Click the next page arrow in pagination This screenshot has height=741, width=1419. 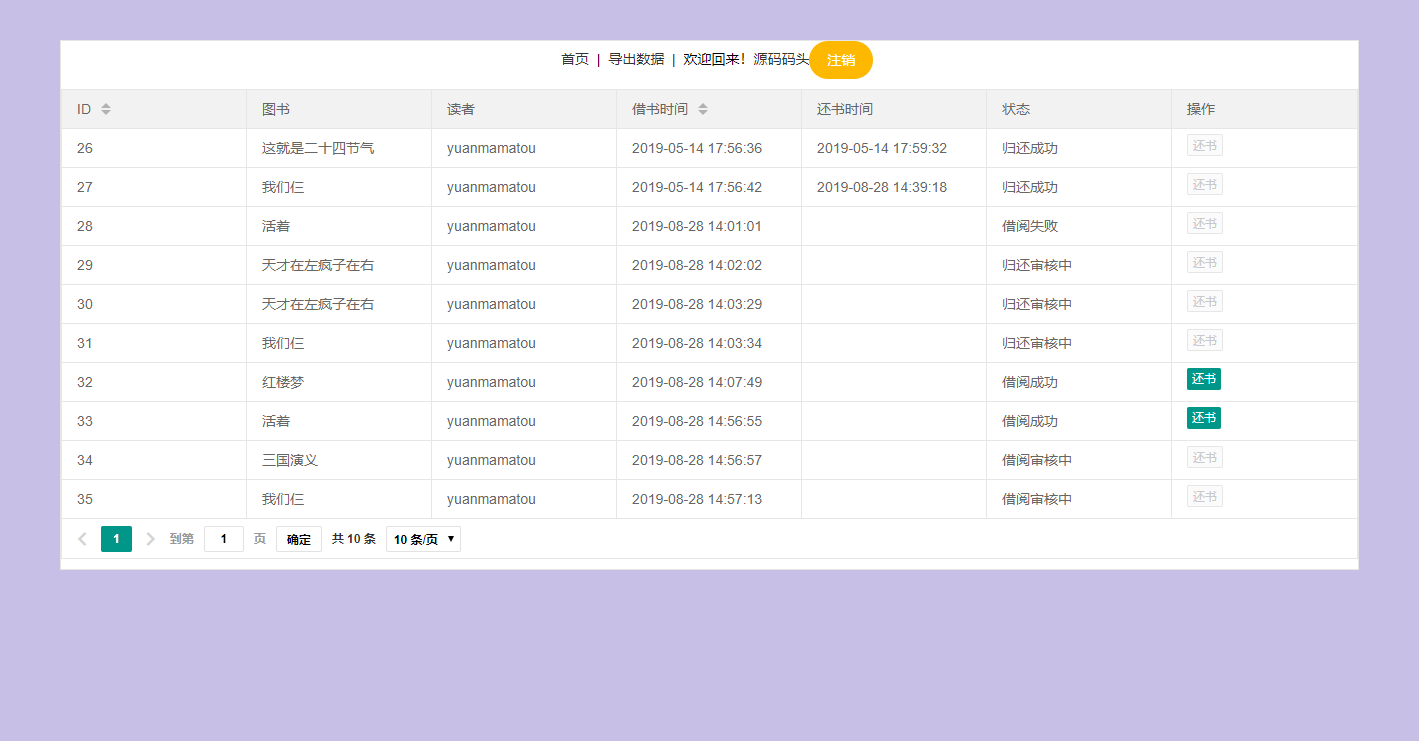[150, 538]
